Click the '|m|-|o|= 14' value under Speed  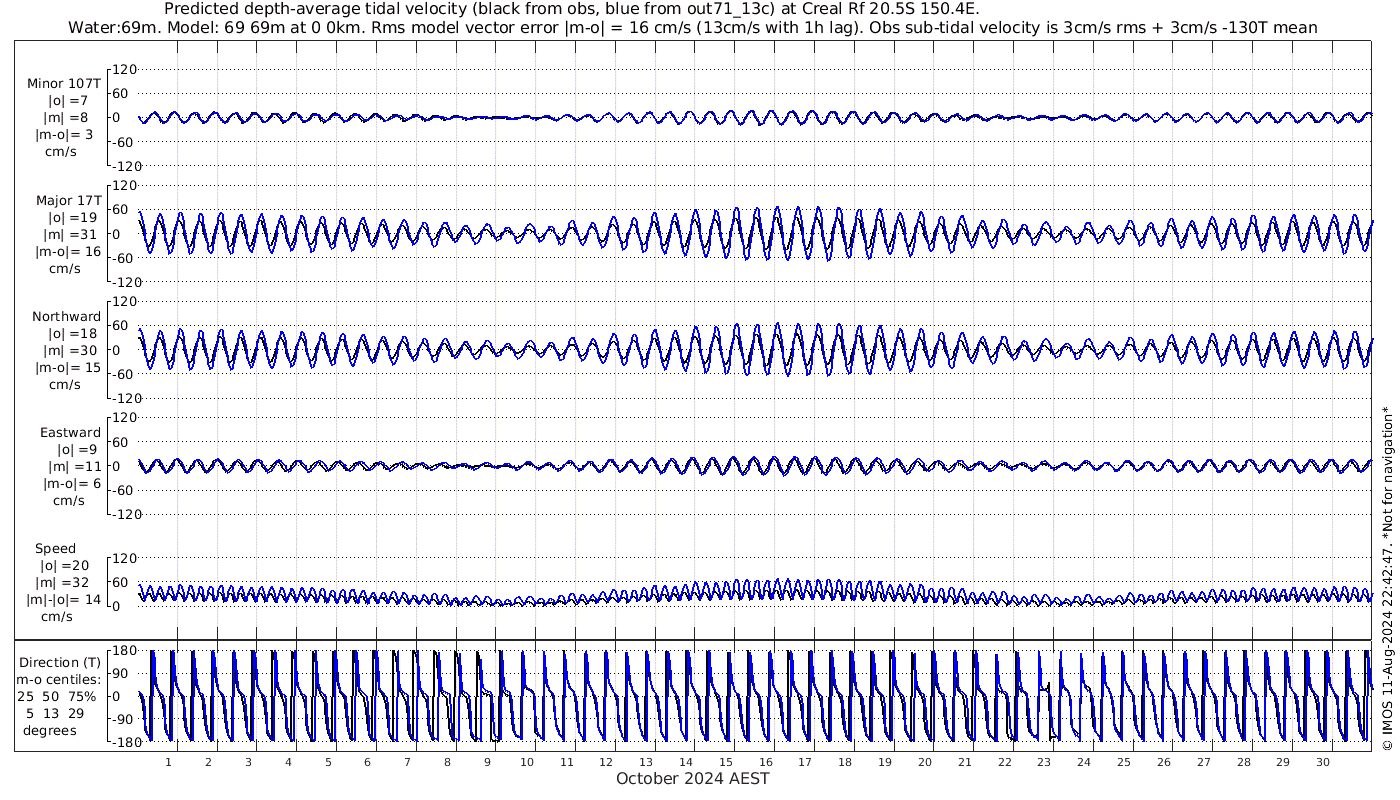pos(64,600)
